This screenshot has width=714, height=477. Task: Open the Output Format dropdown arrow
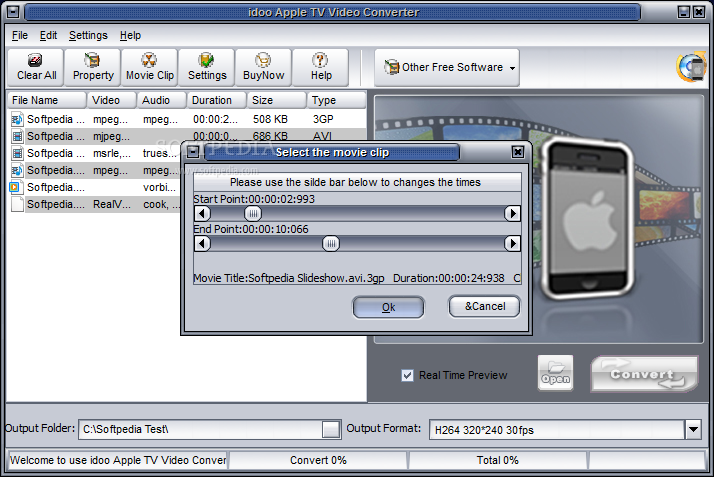pos(693,429)
